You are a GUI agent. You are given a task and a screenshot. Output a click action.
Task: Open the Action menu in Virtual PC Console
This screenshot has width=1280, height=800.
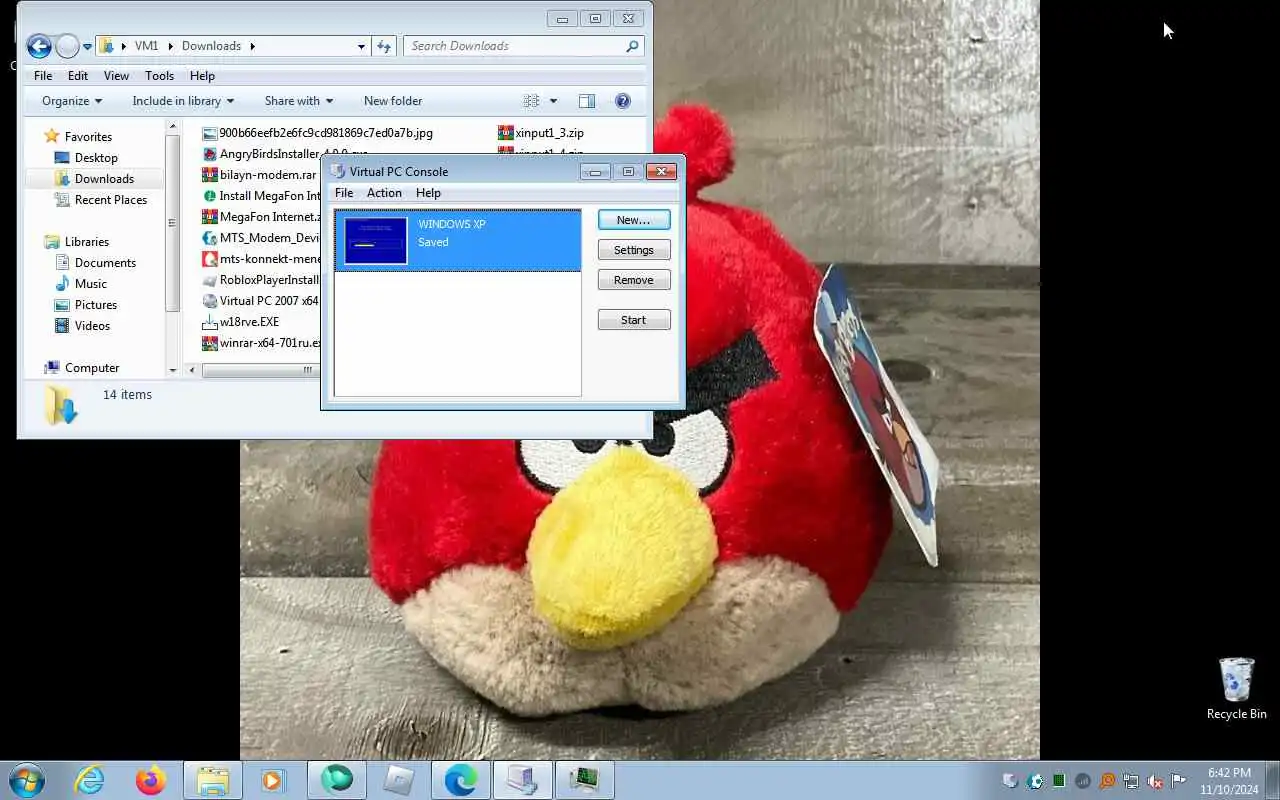coord(384,193)
